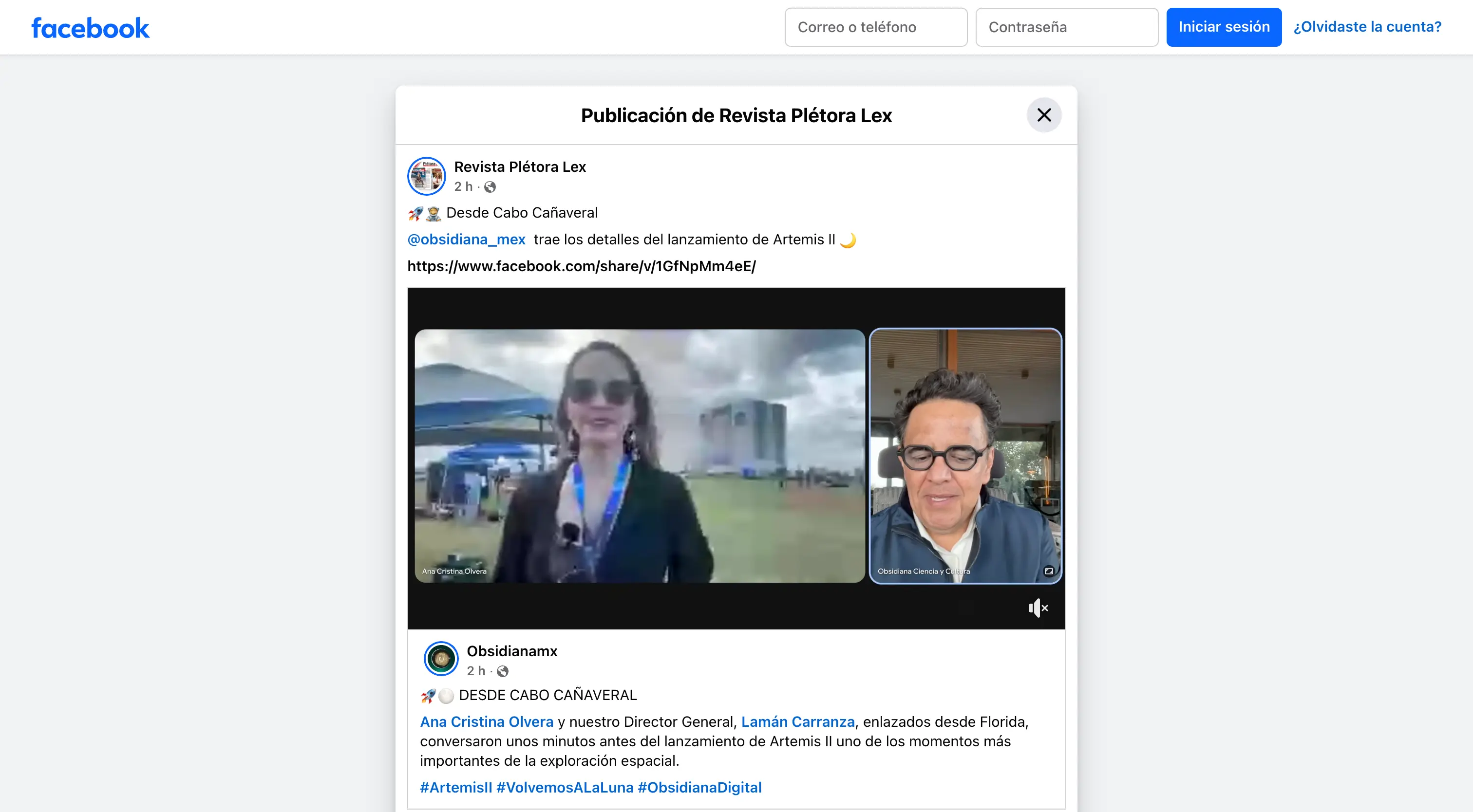Unmute the video with the speaker icon
Image resolution: width=1473 pixels, height=812 pixels.
click(x=1037, y=608)
